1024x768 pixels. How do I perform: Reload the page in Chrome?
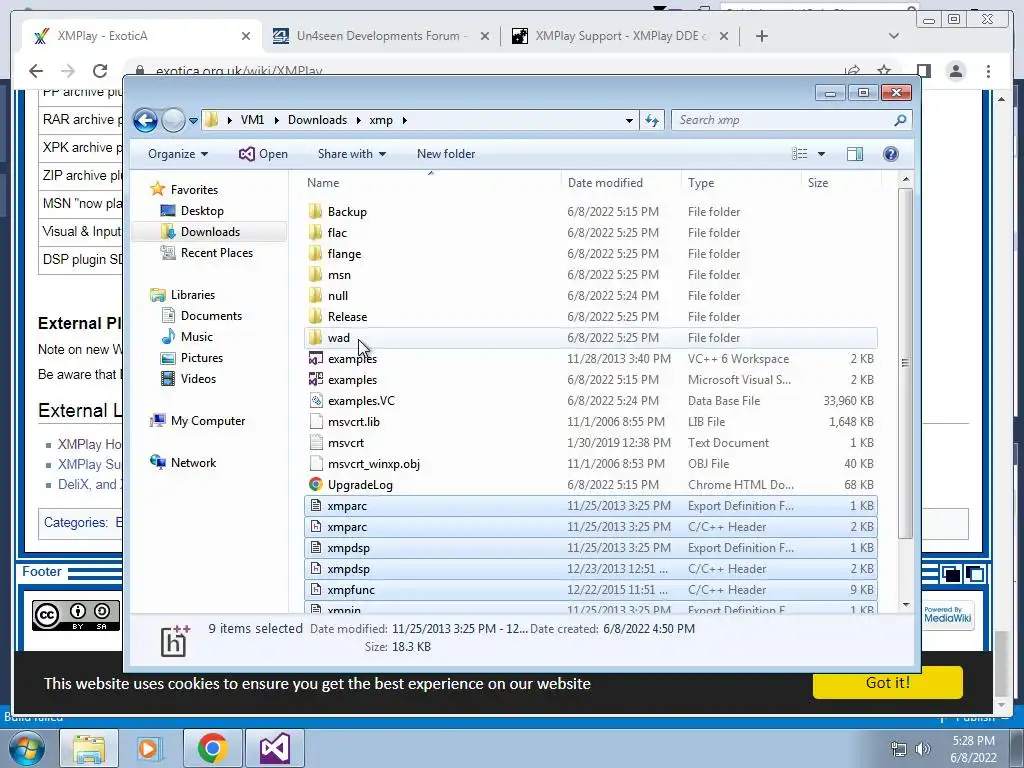tap(99, 71)
